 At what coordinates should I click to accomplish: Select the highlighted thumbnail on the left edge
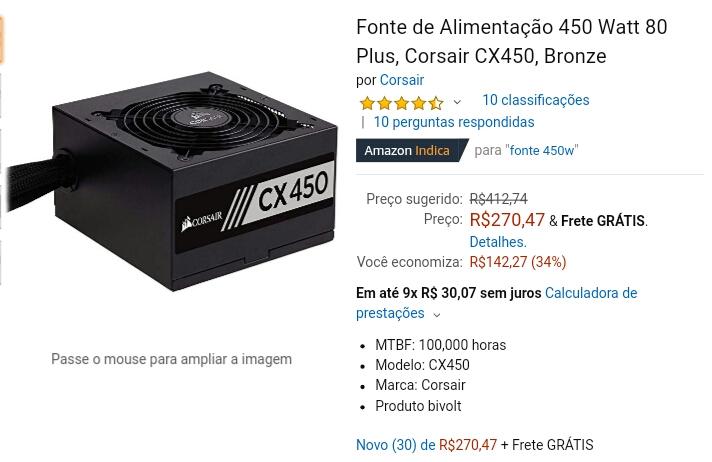click(x=2, y=40)
